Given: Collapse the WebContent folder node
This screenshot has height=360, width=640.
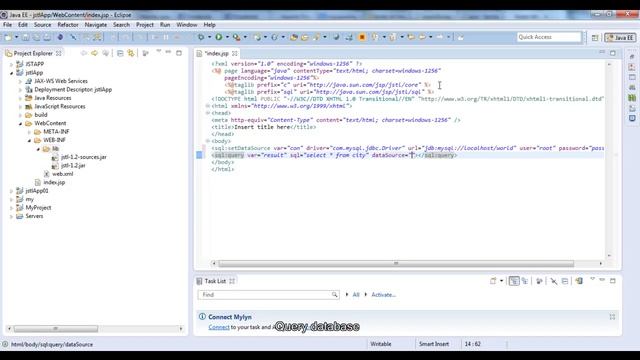Looking at the screenshot, I should (x=20, y=124).
